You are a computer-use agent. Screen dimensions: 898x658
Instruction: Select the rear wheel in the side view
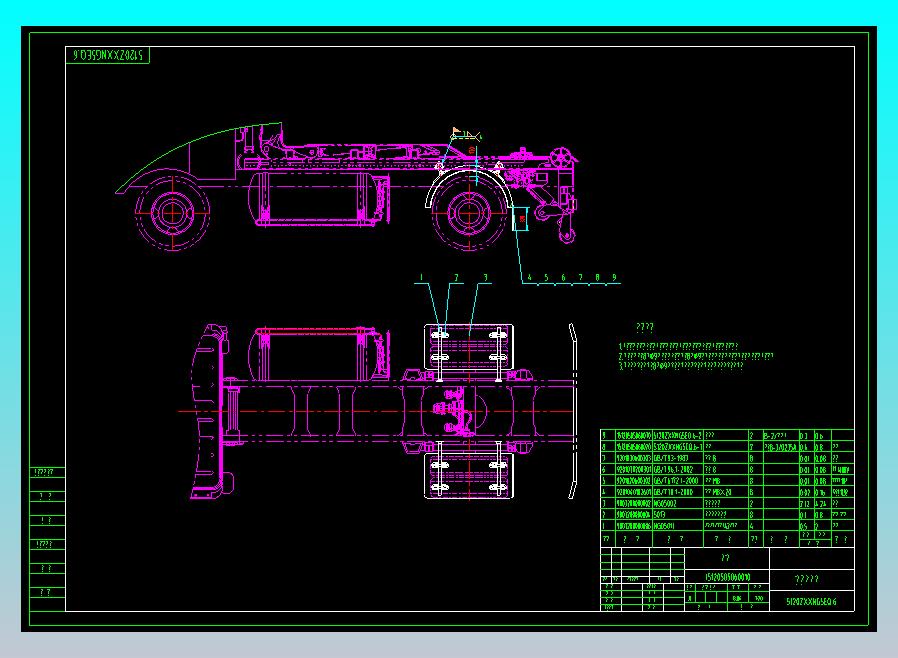[468, 212]
